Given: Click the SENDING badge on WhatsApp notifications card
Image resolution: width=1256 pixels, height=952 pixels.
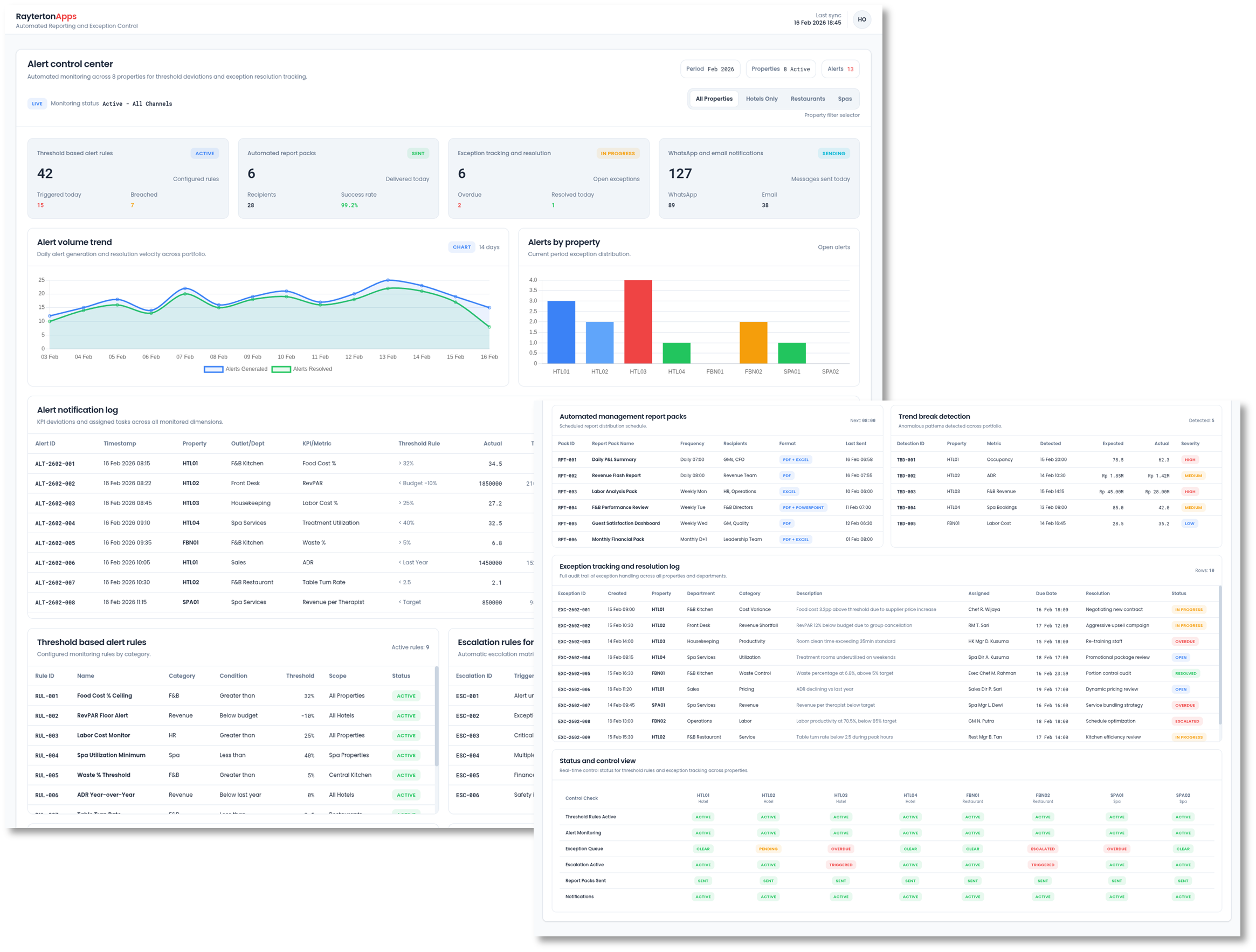Looking at the screenshot, I should click(x=833, y=153).
